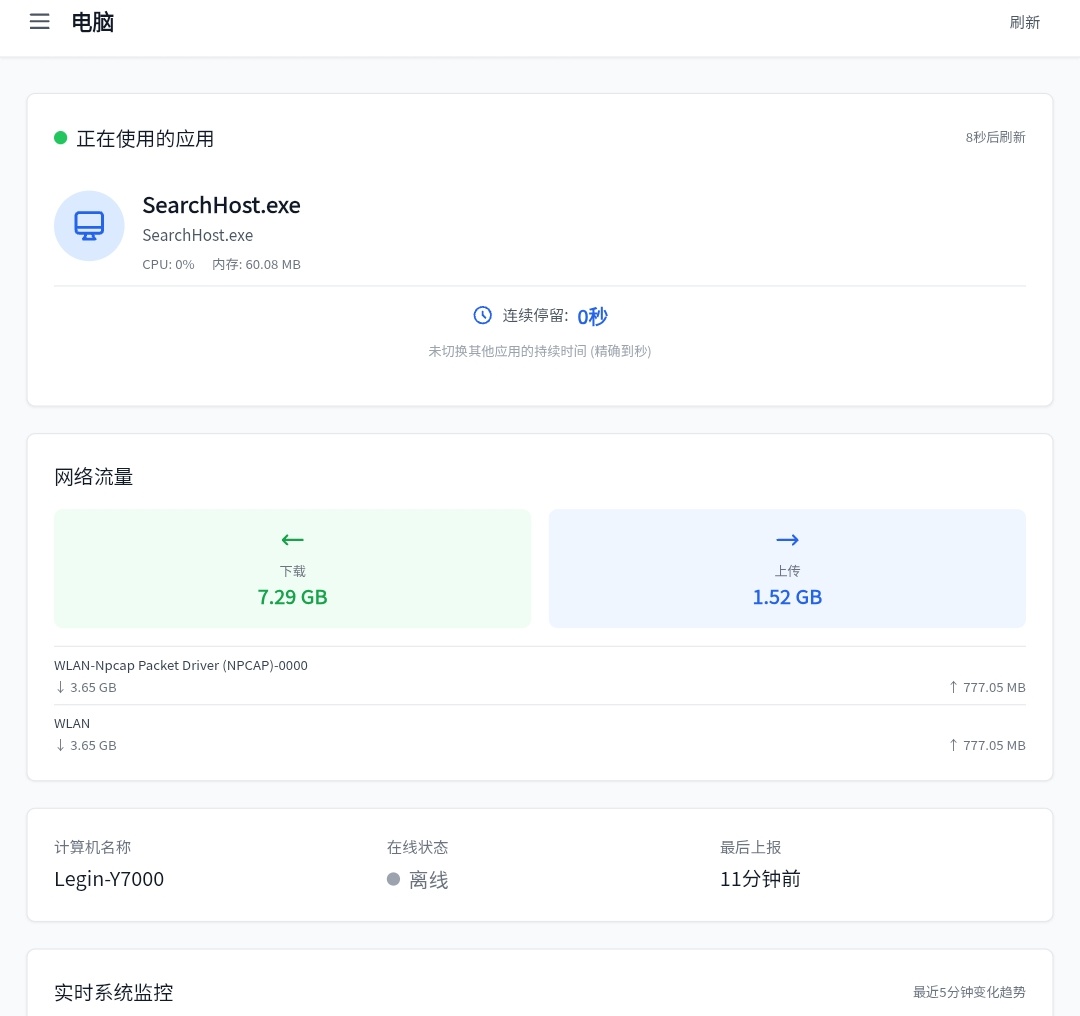Click the 0秒 dwell time value
The image size is (1080, 1016).
[592, 316]
